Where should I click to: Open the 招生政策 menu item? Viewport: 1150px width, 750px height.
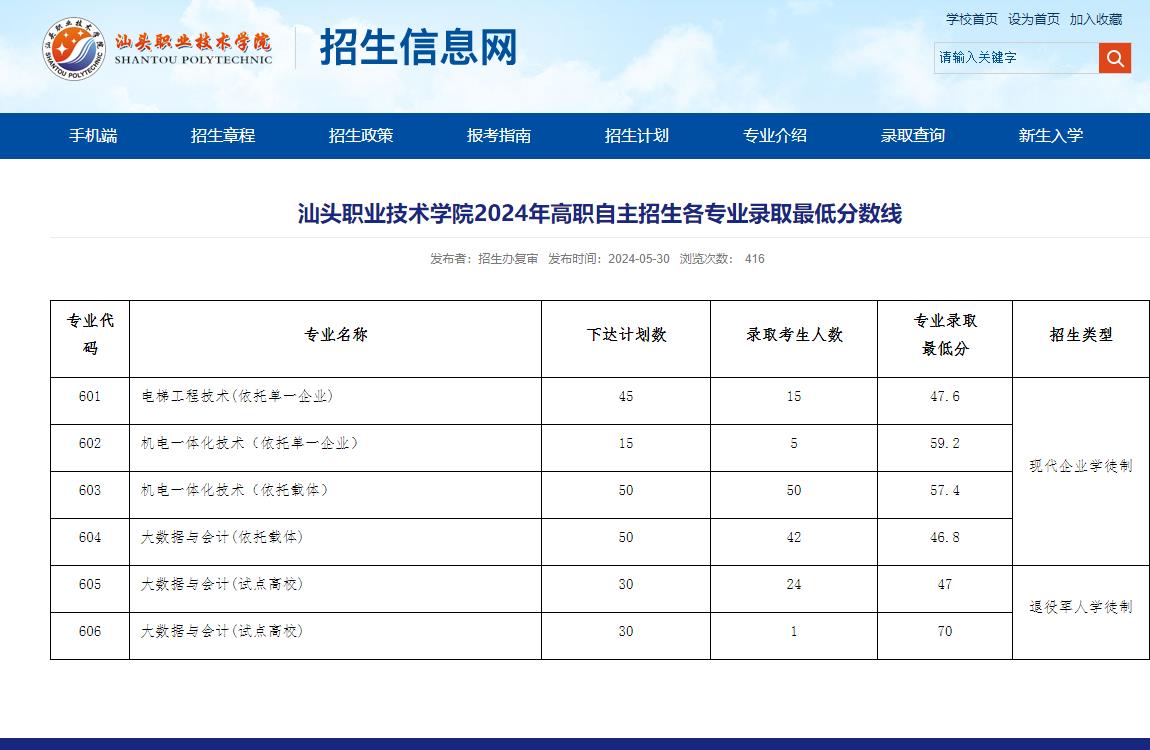361,136
